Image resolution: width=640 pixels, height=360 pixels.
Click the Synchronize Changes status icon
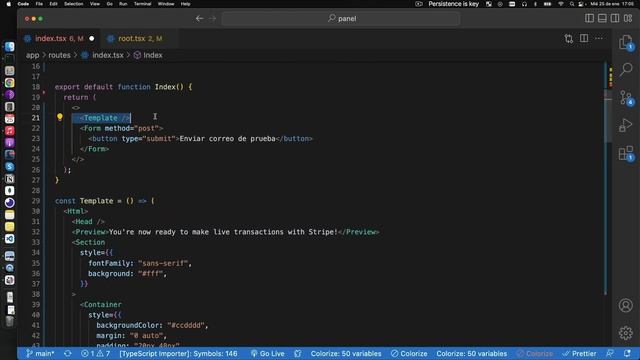pyautogui.click(x=68, y=353)
